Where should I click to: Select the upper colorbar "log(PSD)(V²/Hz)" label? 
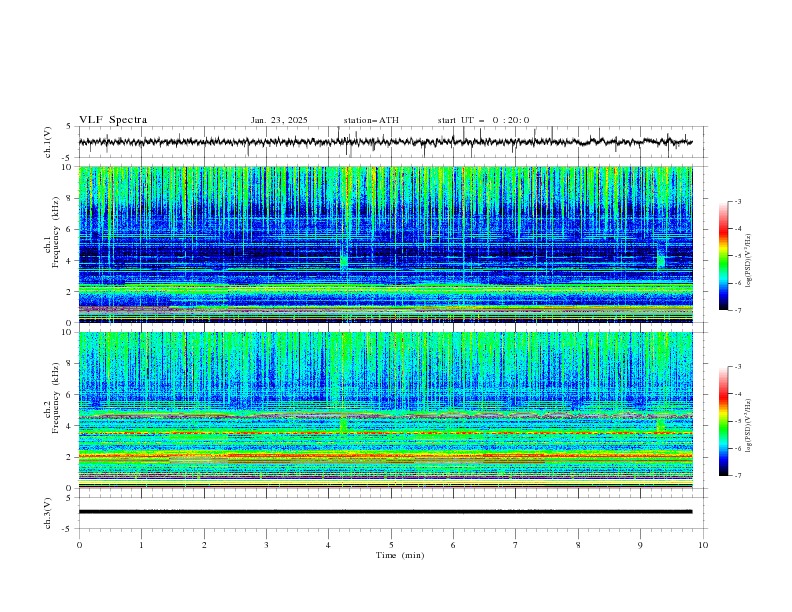click(x=749, y=261)
